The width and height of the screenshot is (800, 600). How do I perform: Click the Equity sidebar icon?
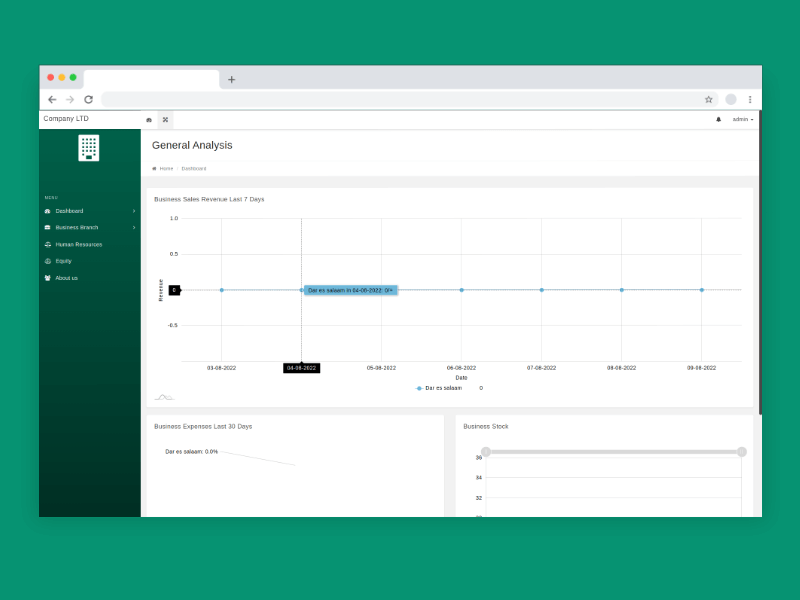click(47, 261)
